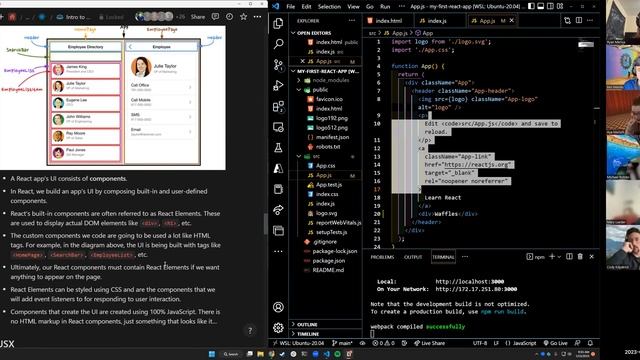Open the Accounts menu in activity bar
The image size is (640, 360).
(278, 307)
